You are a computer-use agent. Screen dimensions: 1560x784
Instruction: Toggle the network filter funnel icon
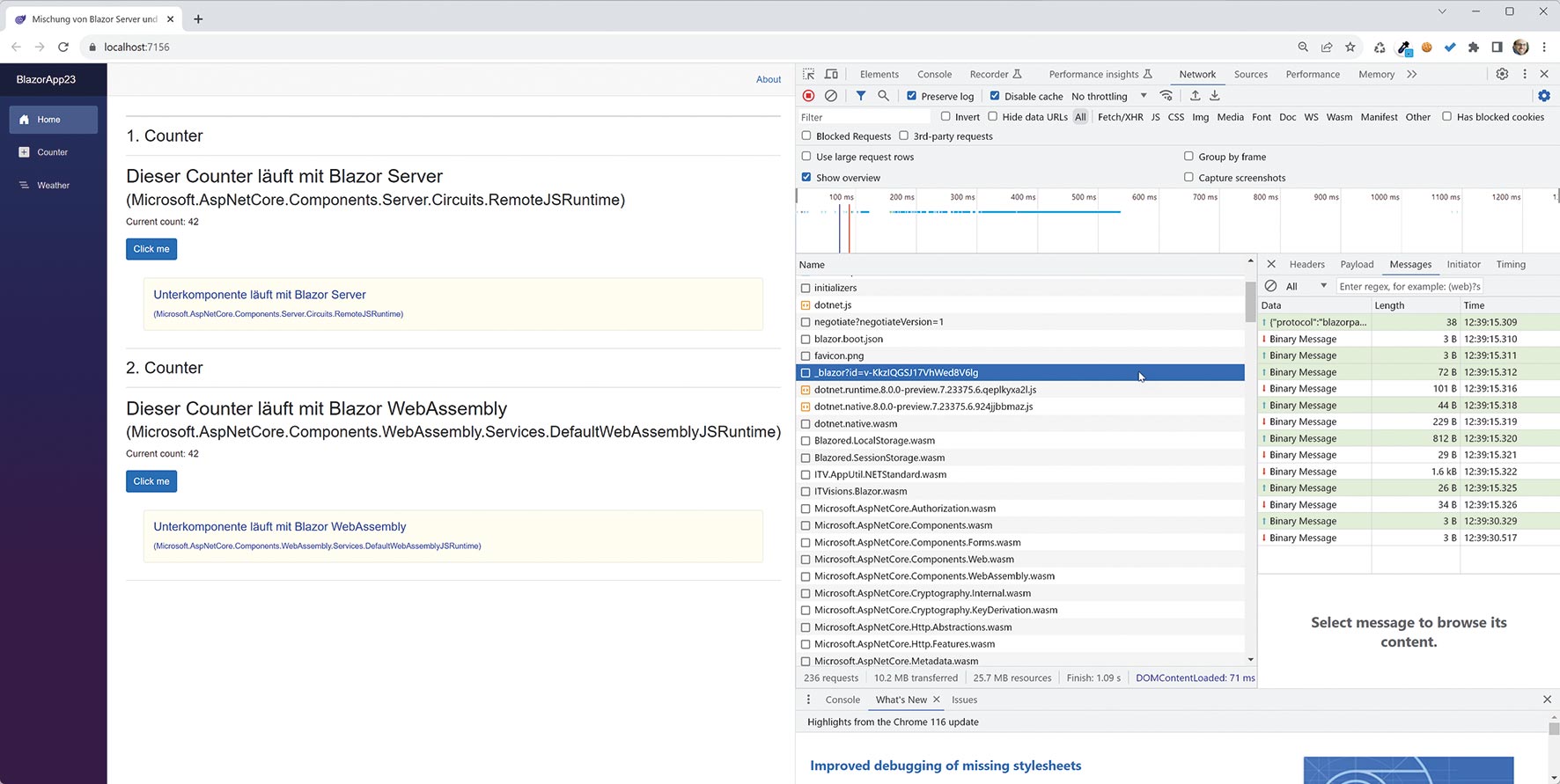(x=861, y=96)
